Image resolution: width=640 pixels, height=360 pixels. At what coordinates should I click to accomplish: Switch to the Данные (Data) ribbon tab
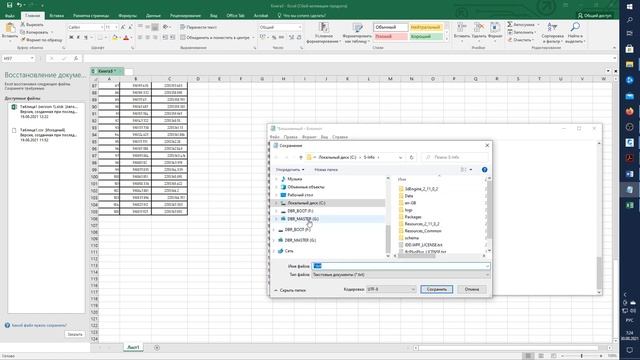point(153,16)
